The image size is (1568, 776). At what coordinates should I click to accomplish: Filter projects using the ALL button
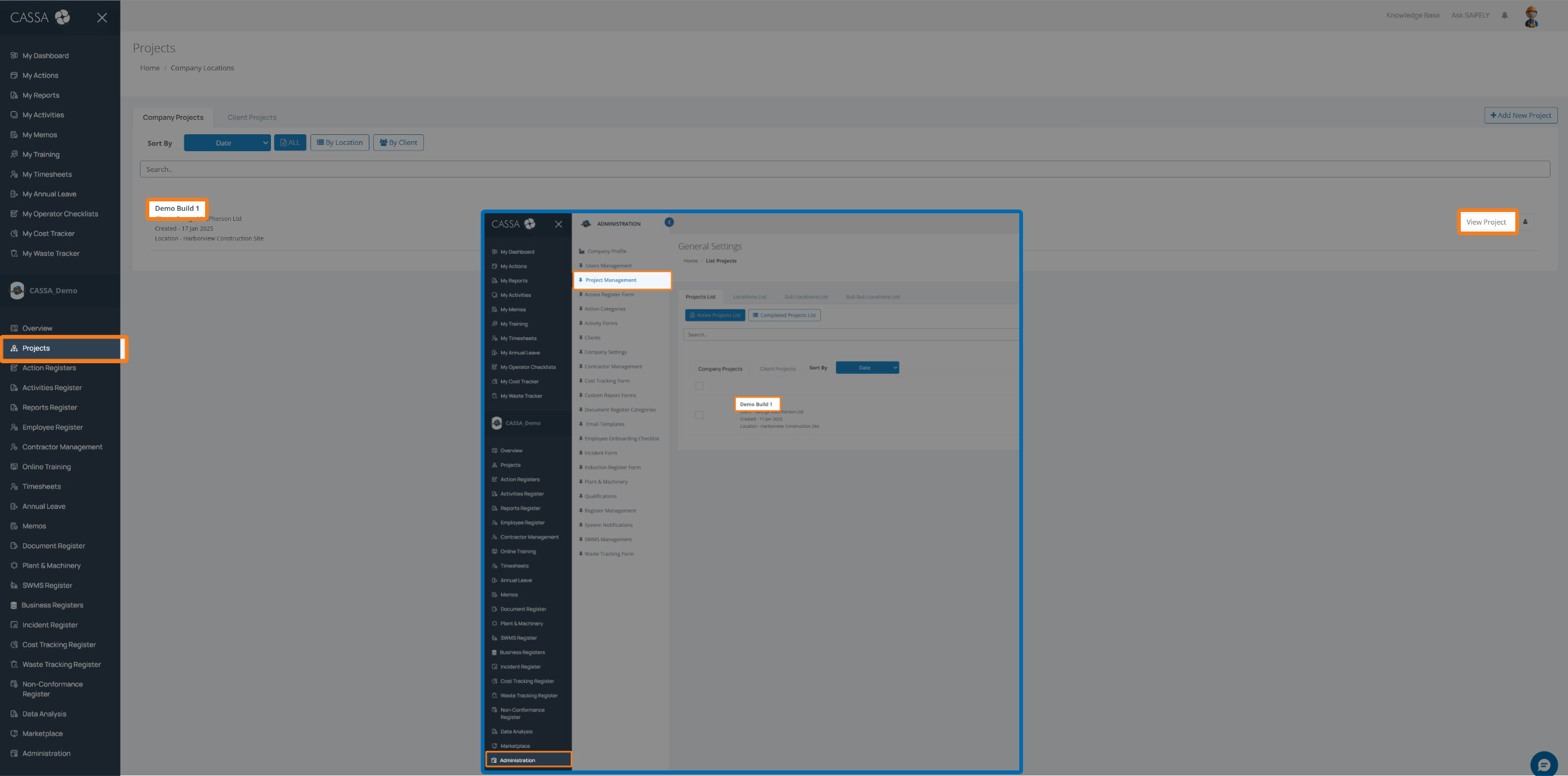pyautogui.click(x=290, y=143)
